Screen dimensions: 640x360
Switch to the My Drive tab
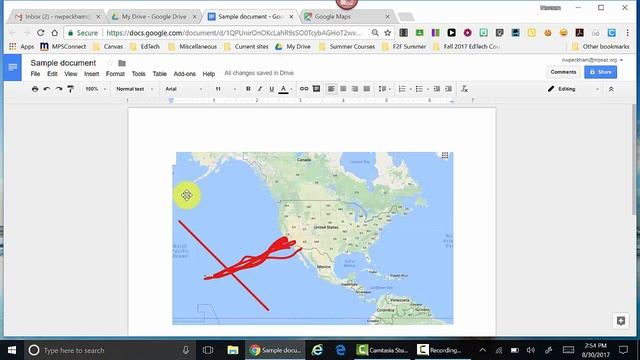pyautogui.click(x=154, y=17)
